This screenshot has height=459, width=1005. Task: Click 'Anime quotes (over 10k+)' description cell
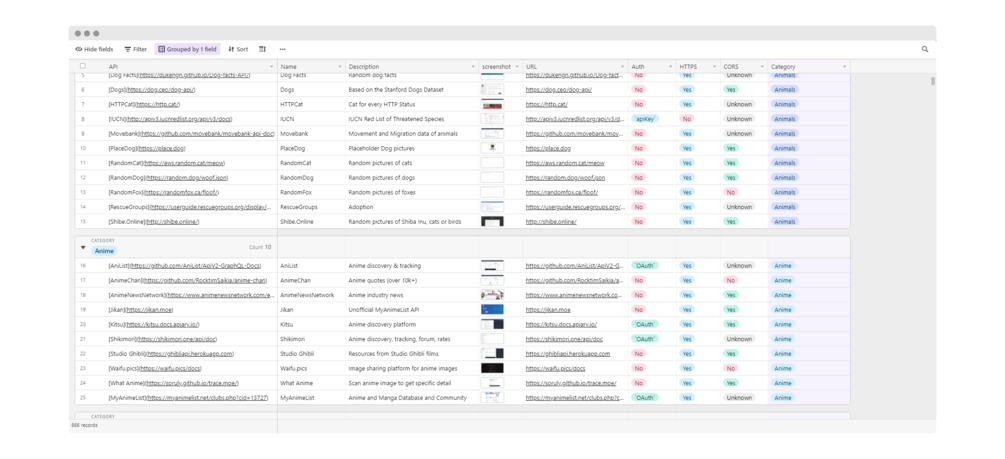point(412,280)
